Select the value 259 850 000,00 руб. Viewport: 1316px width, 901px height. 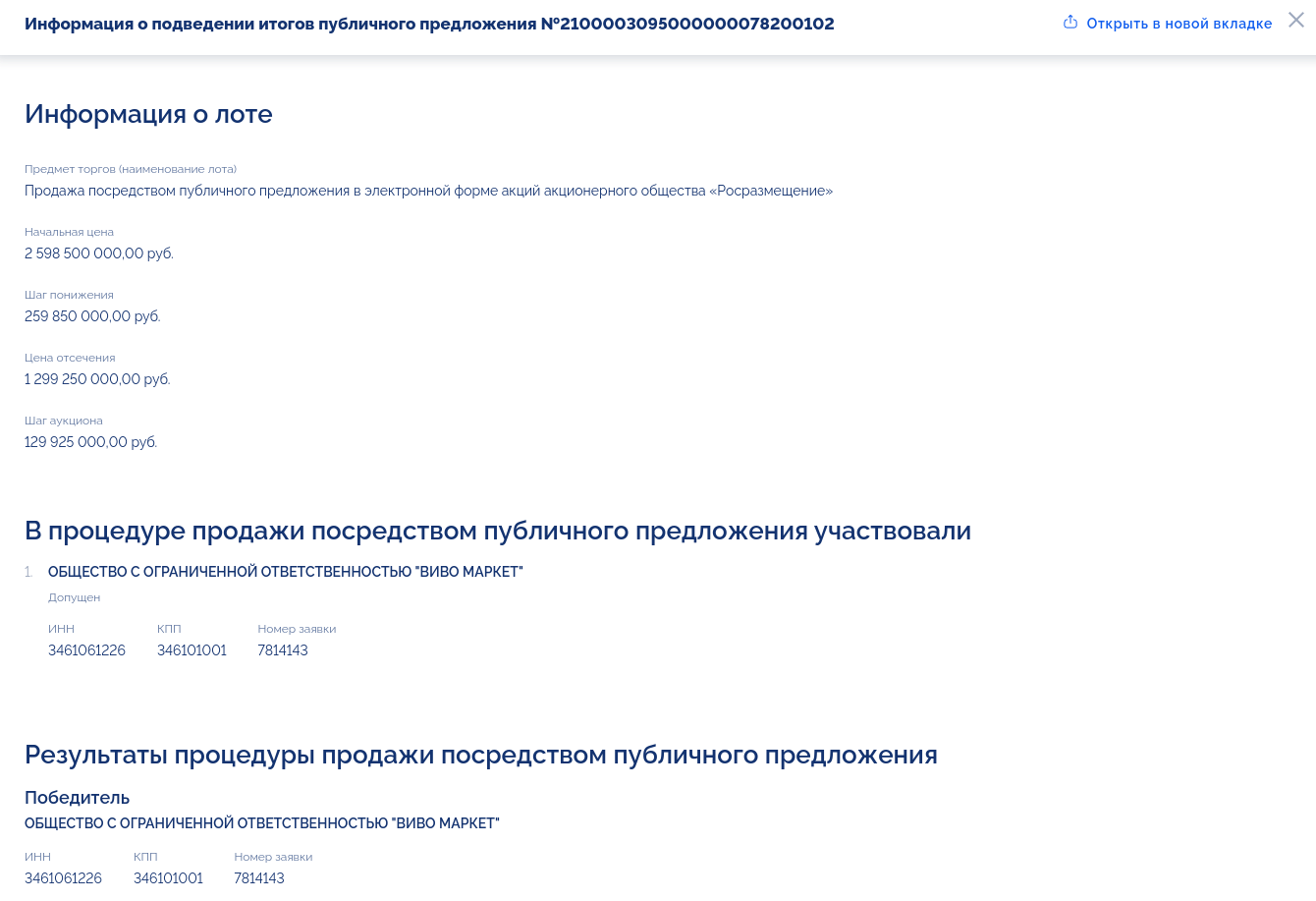92,316
